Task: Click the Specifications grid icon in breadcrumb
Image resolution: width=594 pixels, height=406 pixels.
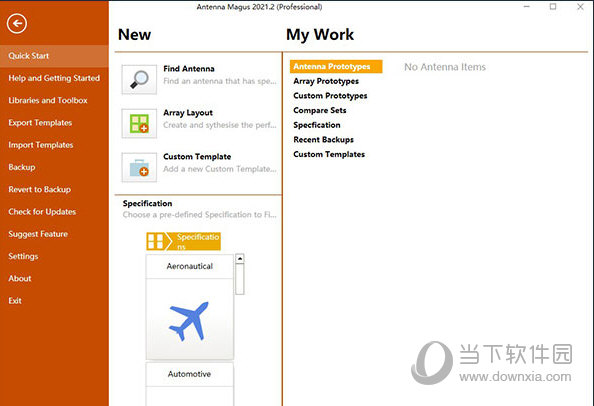Action: coord(155,241)
